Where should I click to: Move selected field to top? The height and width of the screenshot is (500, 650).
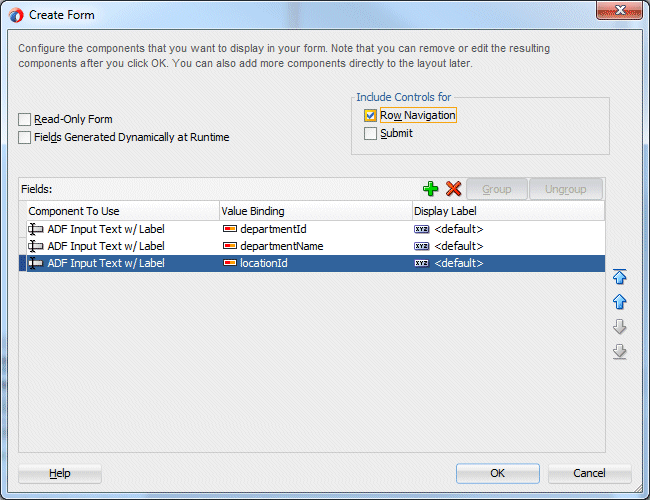pos(619,277)
